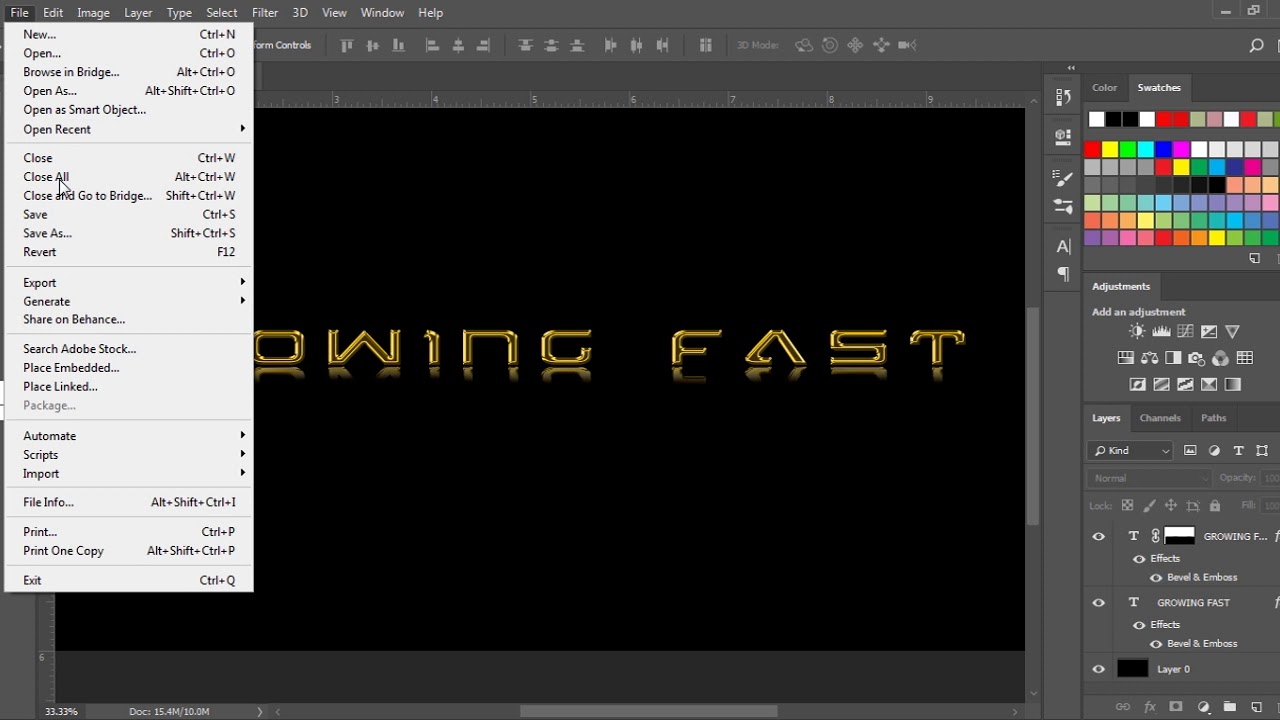Open the Paragraph panel icon
1280x720 pixels.
(x=1063, y=274)
